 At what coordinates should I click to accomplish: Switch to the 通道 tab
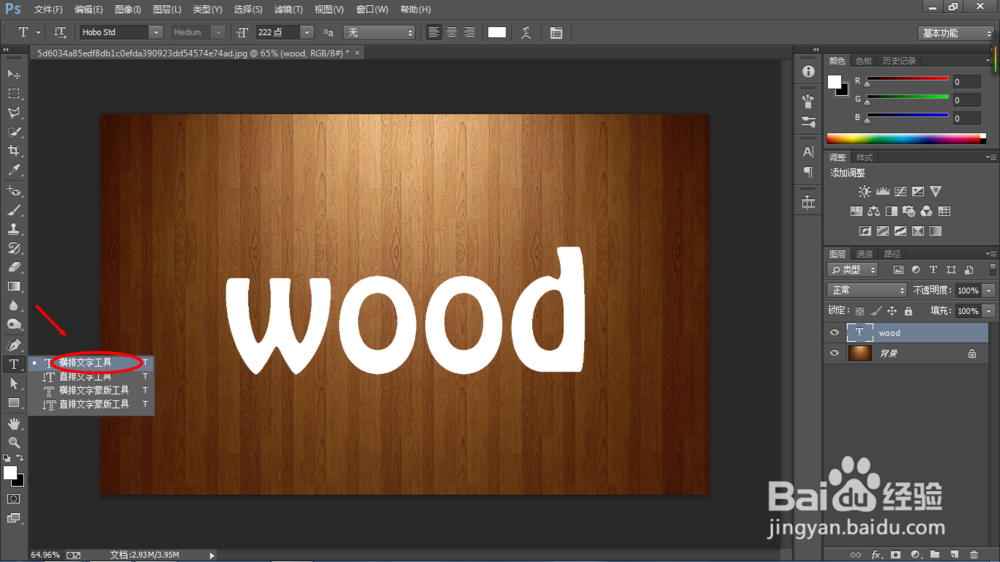click(864, 254)
